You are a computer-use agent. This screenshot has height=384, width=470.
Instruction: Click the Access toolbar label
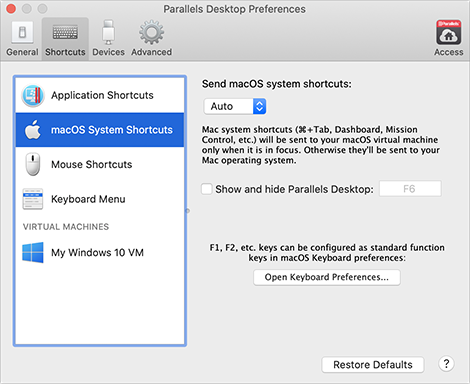(x=449, y=52)
